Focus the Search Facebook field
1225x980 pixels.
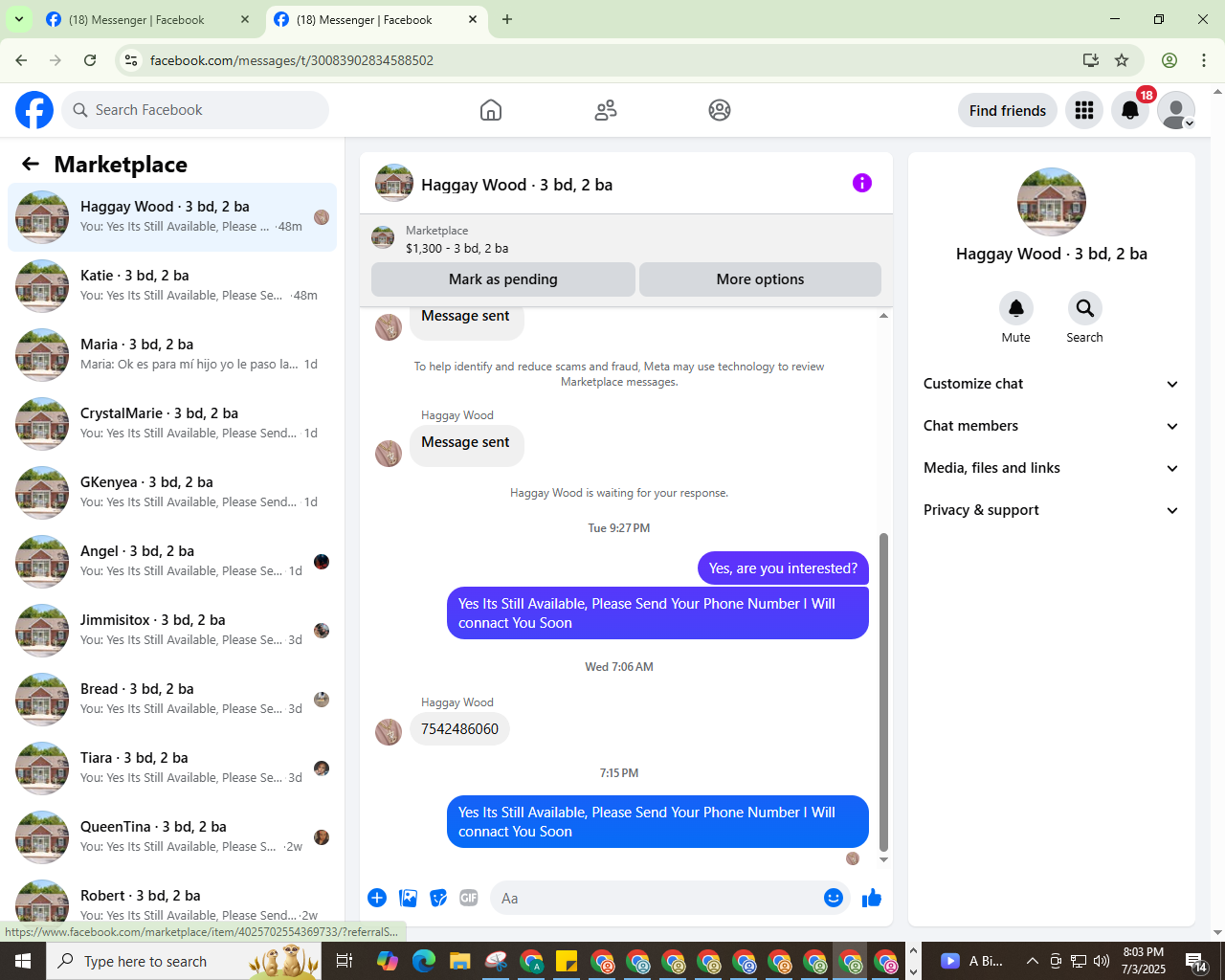(195, 110)
